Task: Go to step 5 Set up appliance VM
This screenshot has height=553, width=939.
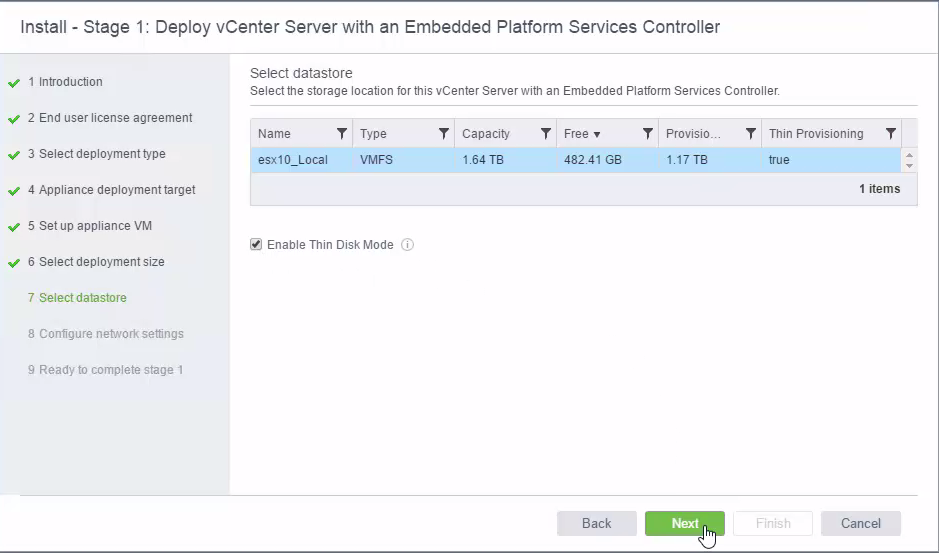Action: pyautogui.click(x=90, y=225)
